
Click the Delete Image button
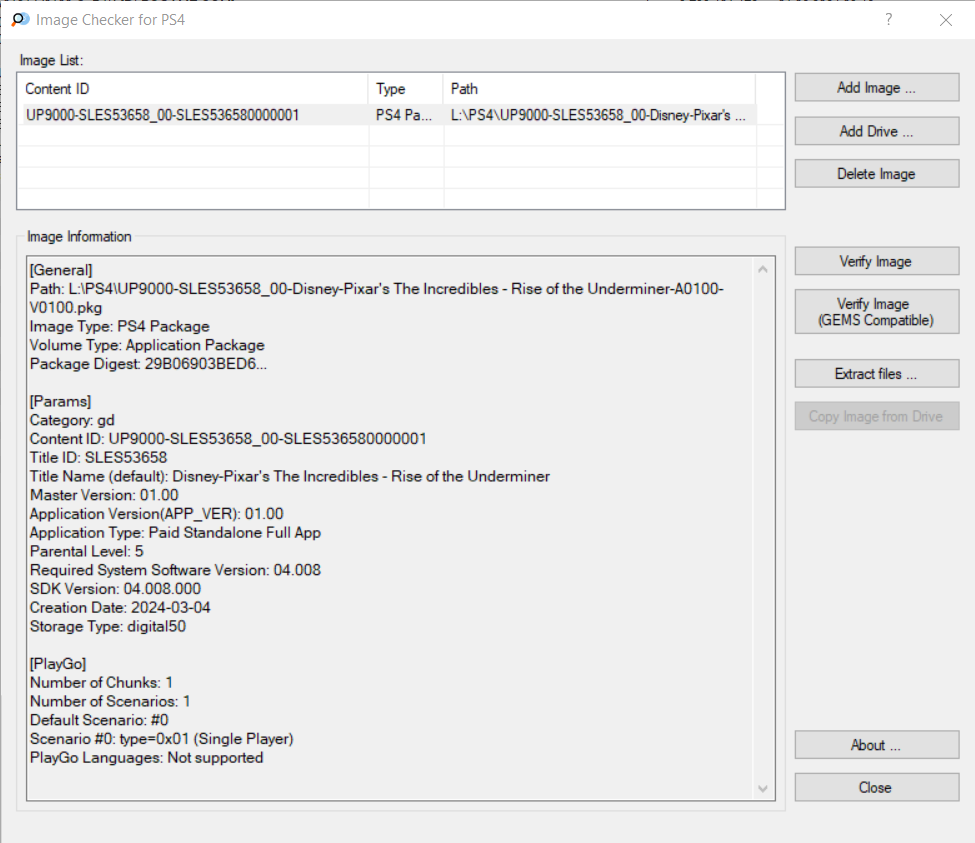pyautogui.click(x=876, y=174)
